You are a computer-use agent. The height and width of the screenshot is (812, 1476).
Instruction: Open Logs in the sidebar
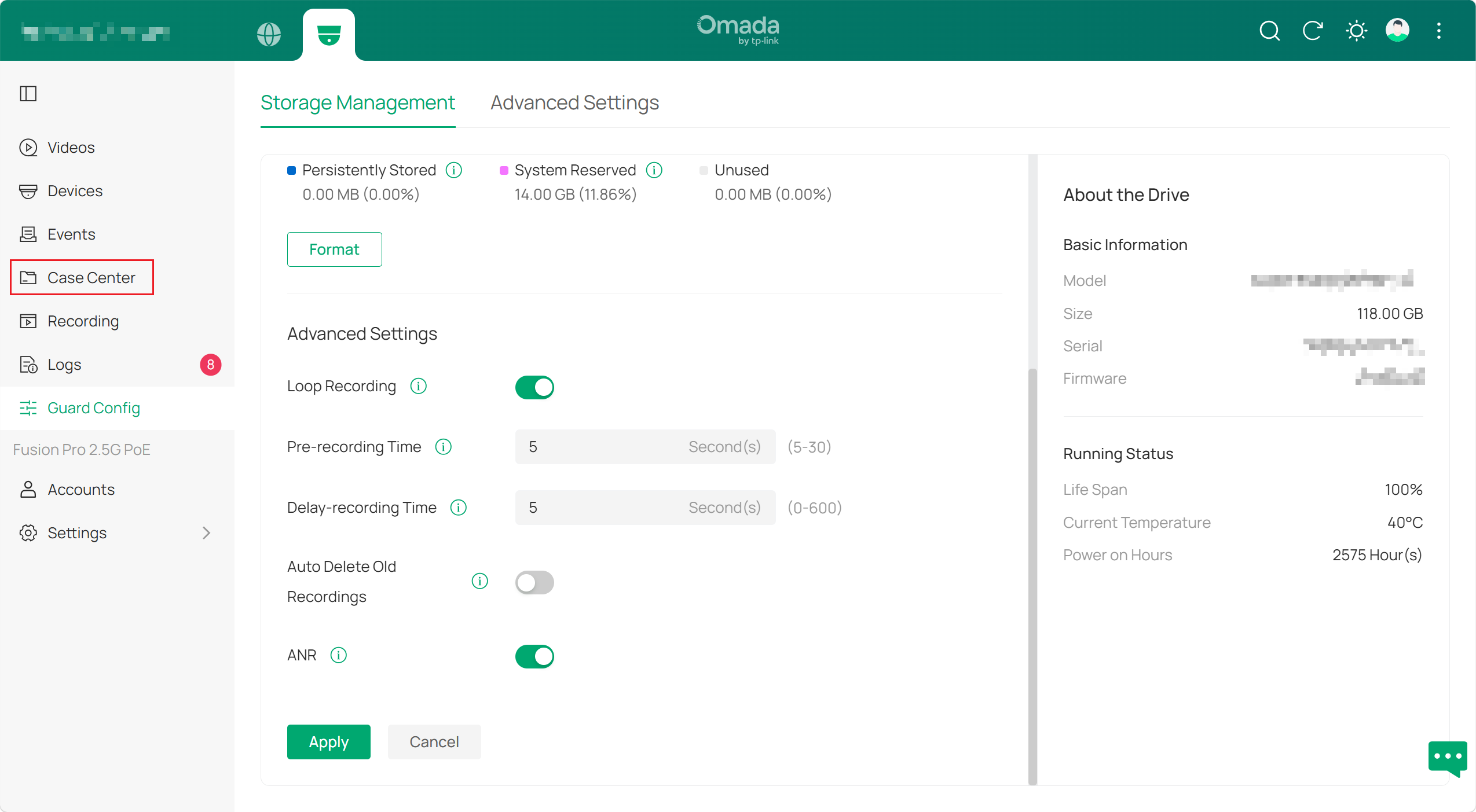[x=117, y=365]
